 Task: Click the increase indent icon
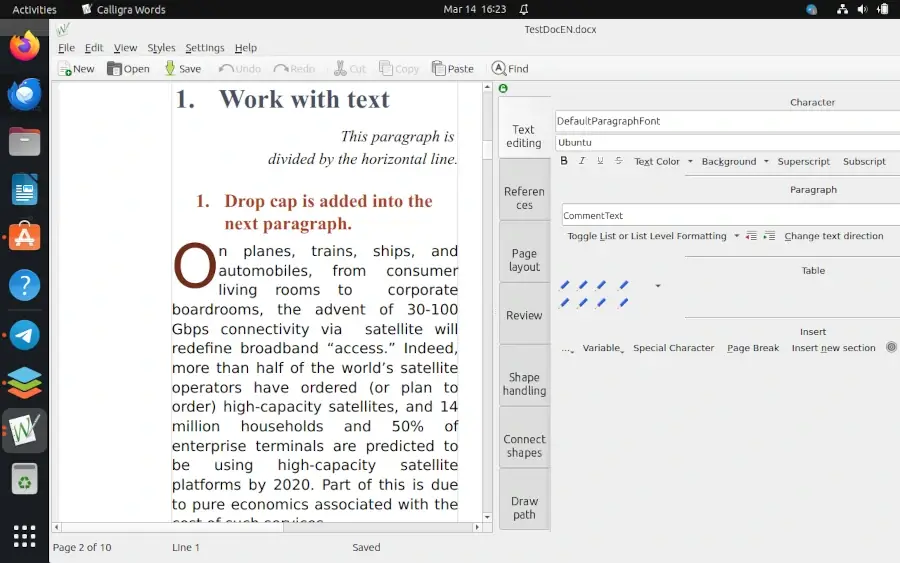769,236
